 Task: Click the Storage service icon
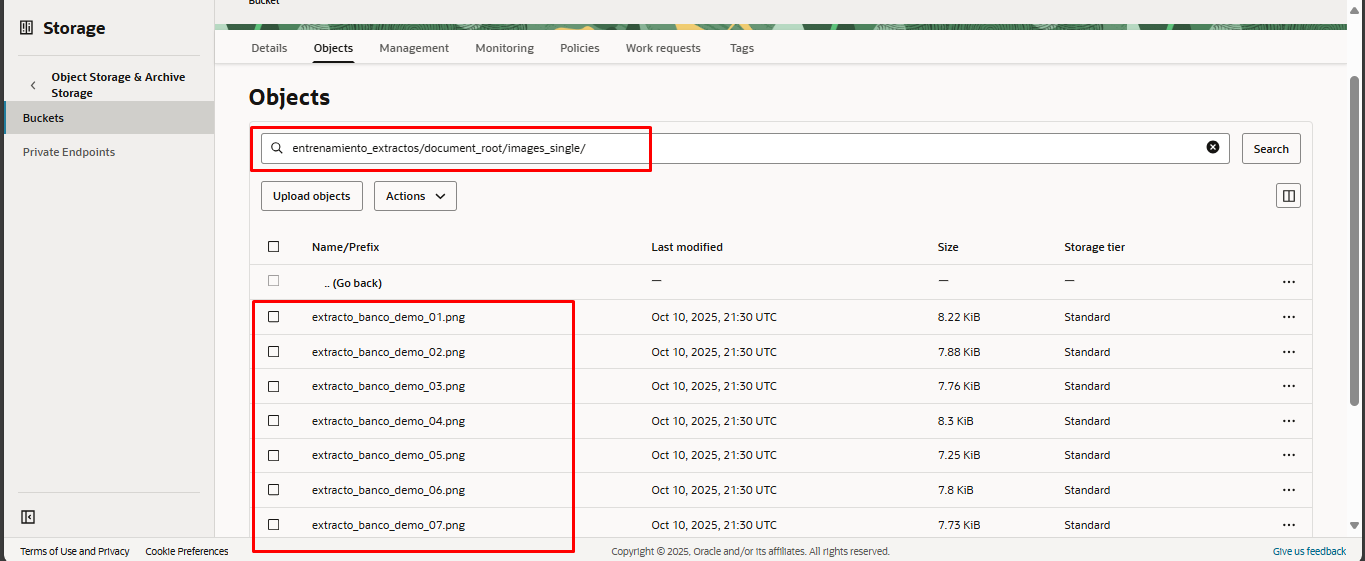pyautogui.click(x=27, y=28)
